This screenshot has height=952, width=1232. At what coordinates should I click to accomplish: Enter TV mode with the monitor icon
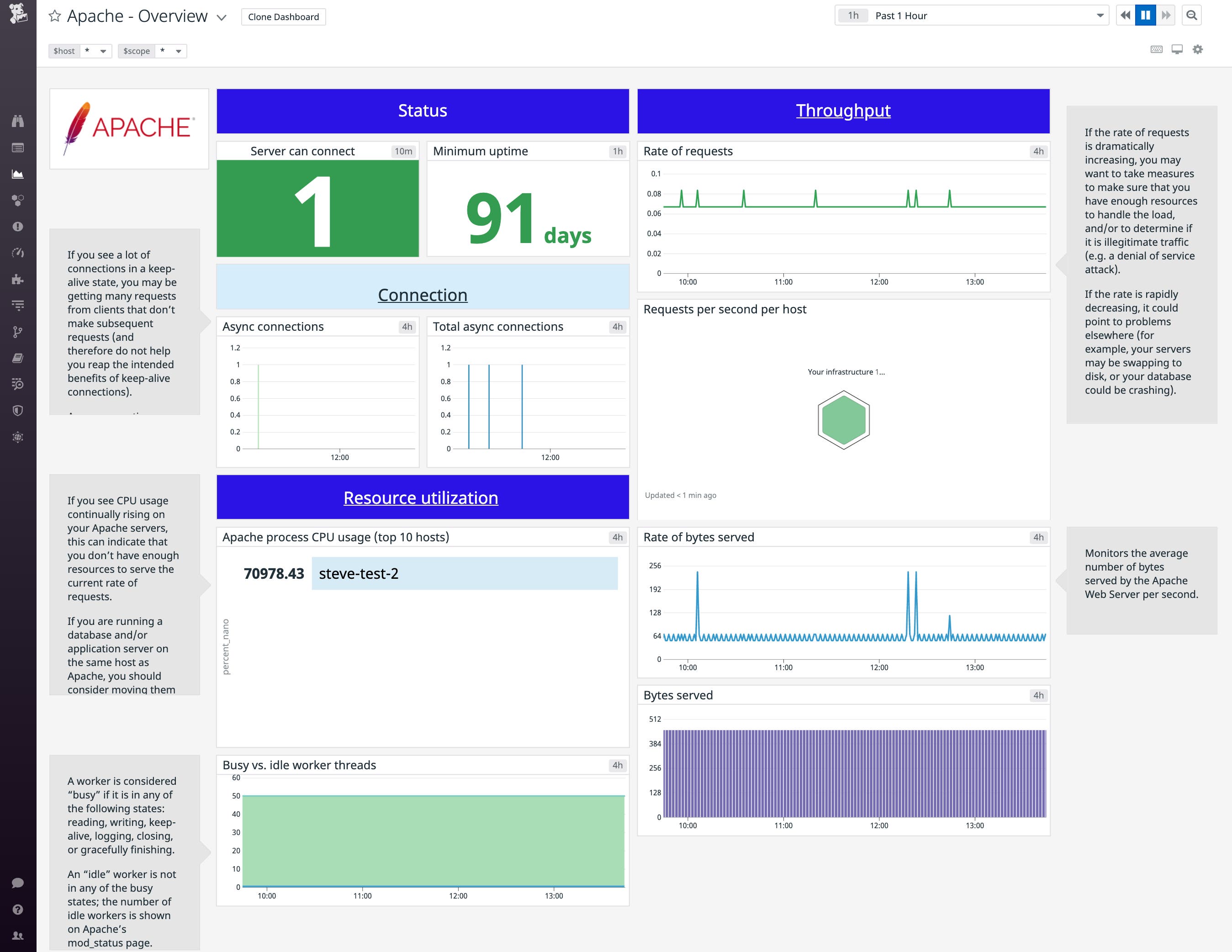pos(1176,50)
